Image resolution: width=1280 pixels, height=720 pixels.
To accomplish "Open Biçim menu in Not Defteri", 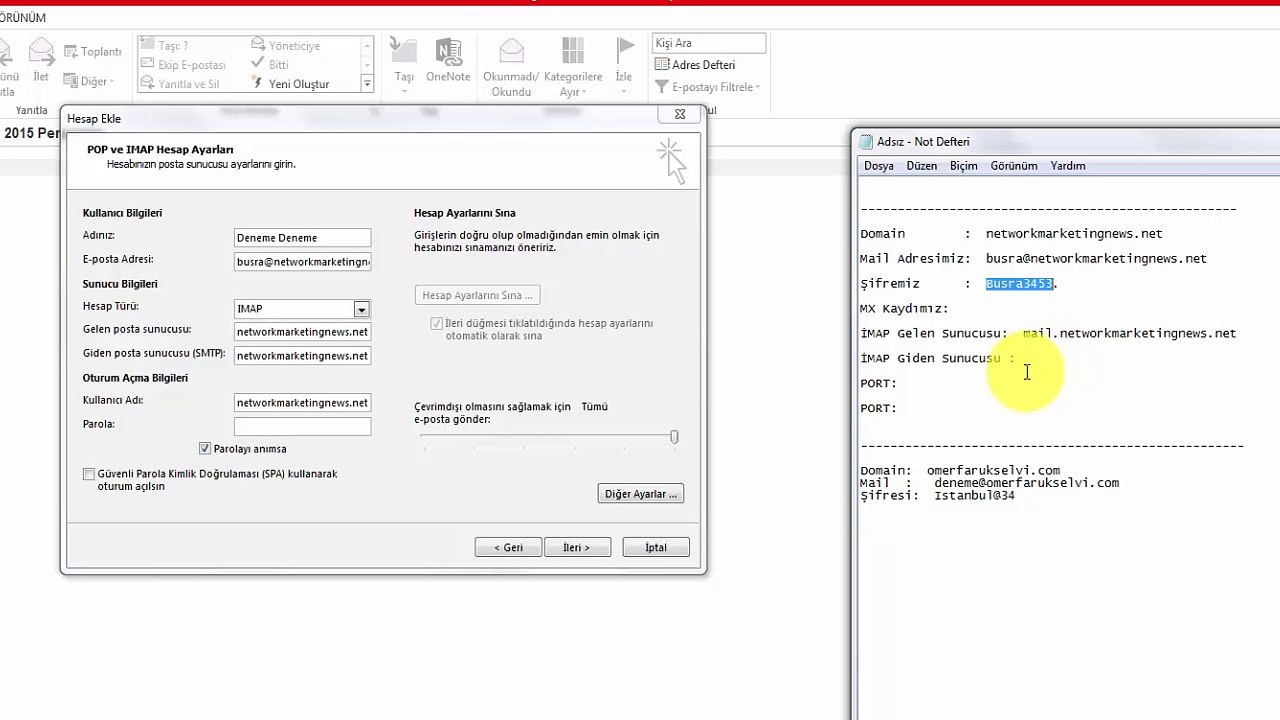I will (x=964, y=166).
